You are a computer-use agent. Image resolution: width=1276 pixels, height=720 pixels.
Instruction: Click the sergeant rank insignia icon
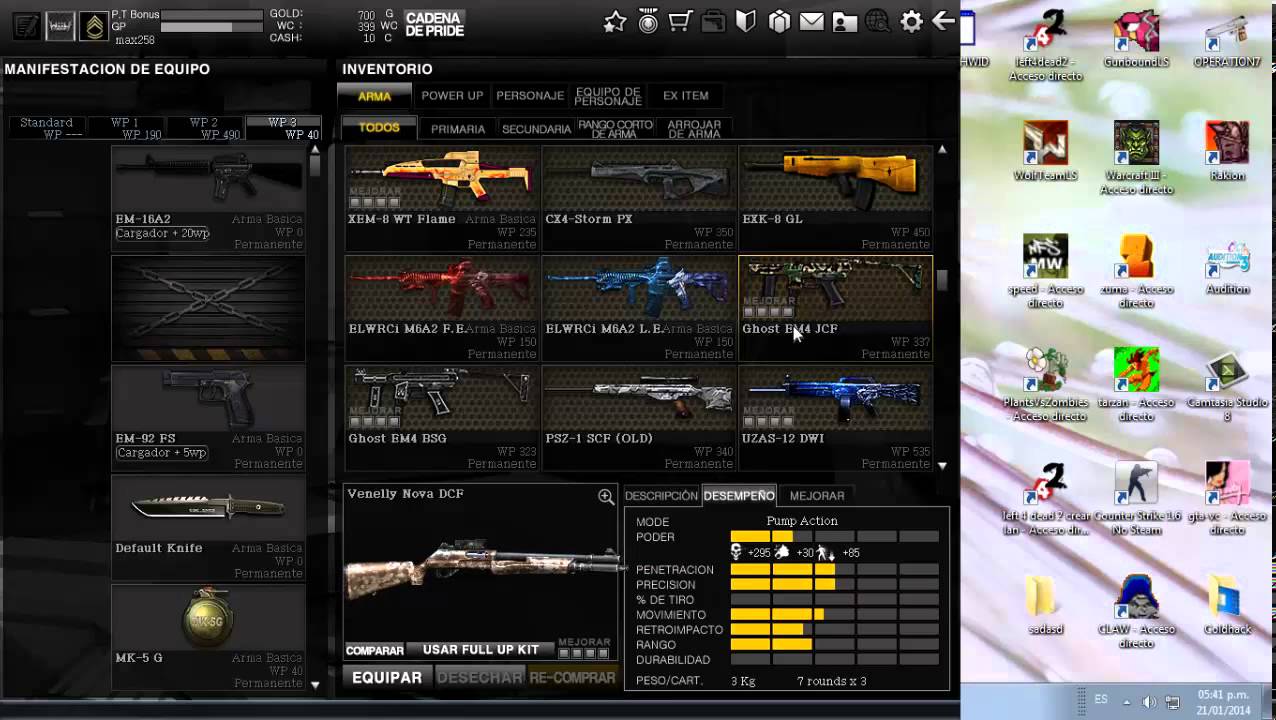click(94, 26)
